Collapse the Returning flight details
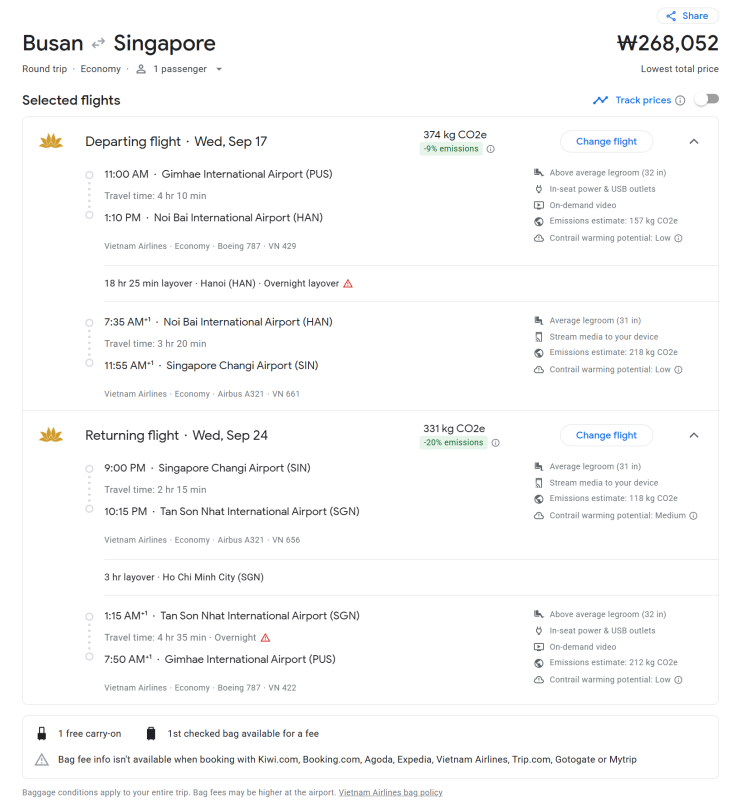Viewport: 743px width, 808px height. pos(694,435)
